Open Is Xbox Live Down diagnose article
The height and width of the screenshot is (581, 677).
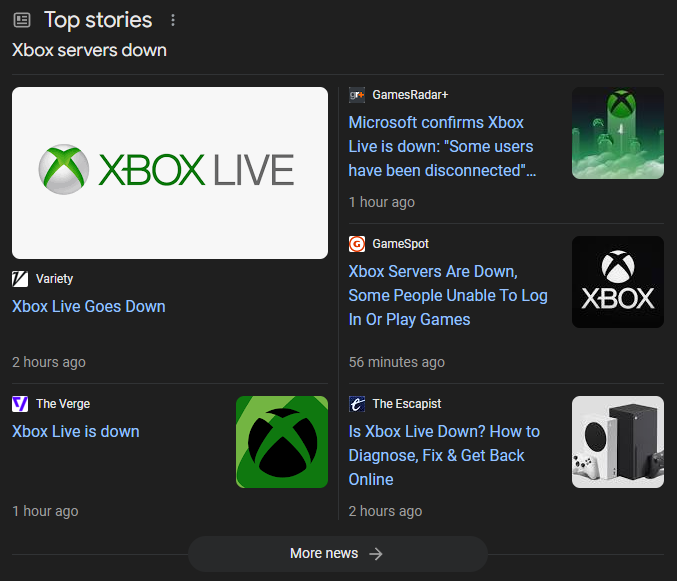[x=444, y=456]
